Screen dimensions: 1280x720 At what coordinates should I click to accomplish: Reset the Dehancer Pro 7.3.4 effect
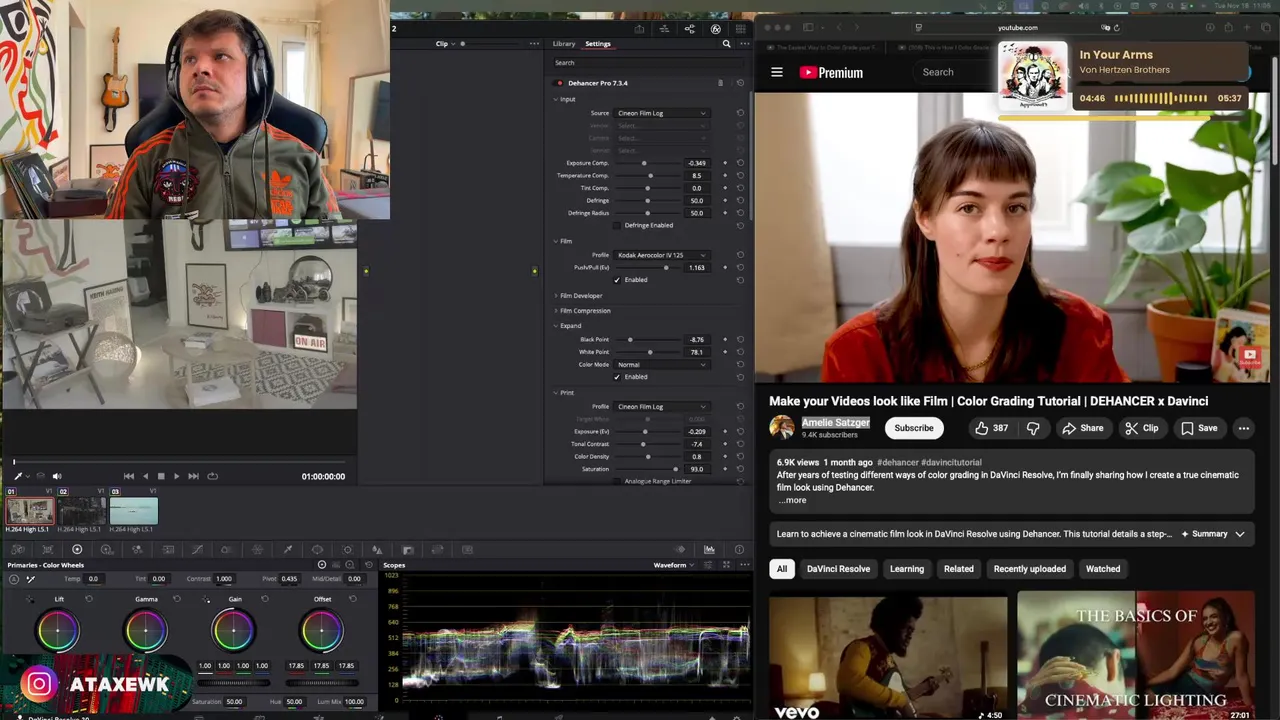coord(740,83)
